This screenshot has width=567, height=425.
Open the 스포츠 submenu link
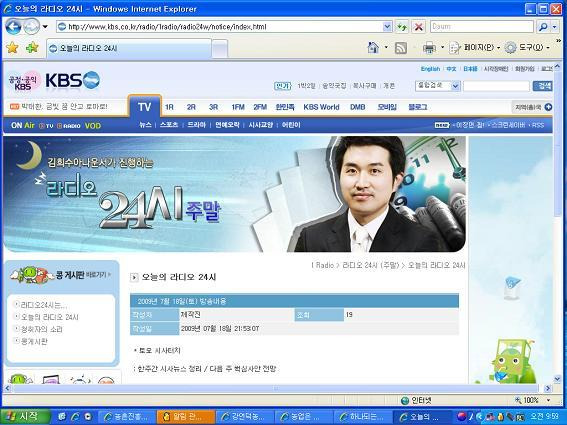coord(169,125)
